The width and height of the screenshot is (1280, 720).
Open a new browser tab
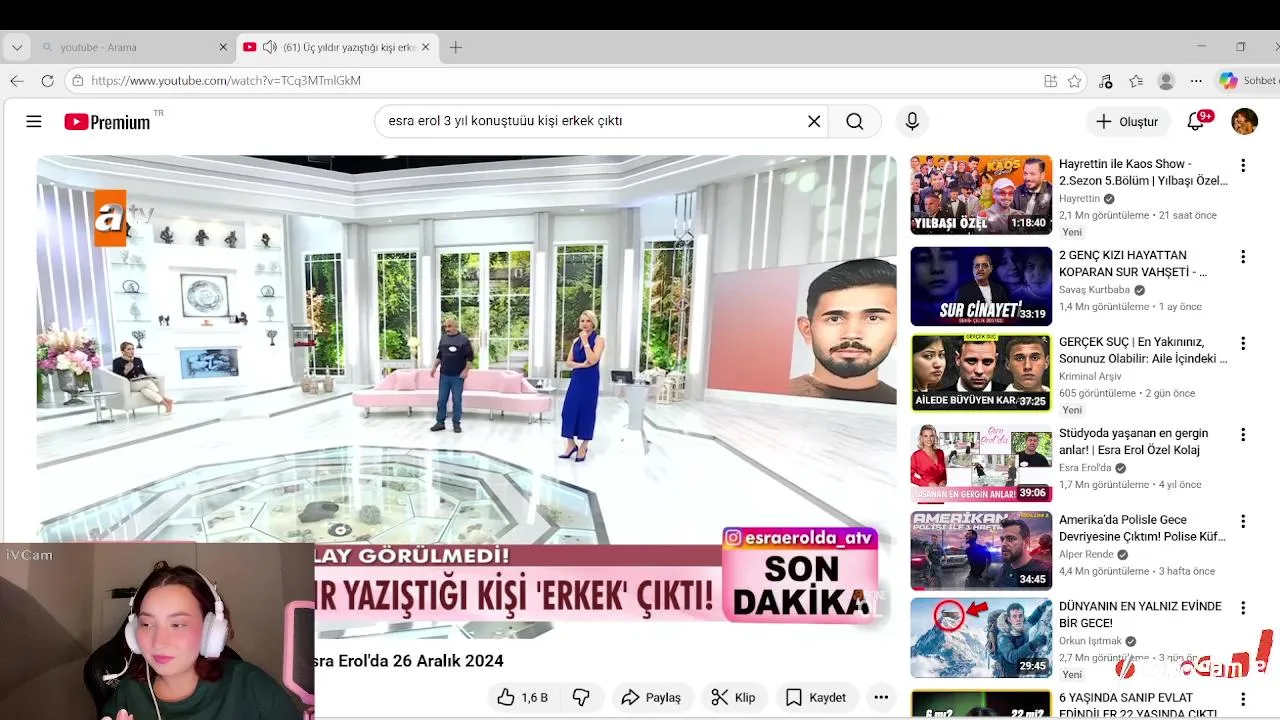coord(456,47)
